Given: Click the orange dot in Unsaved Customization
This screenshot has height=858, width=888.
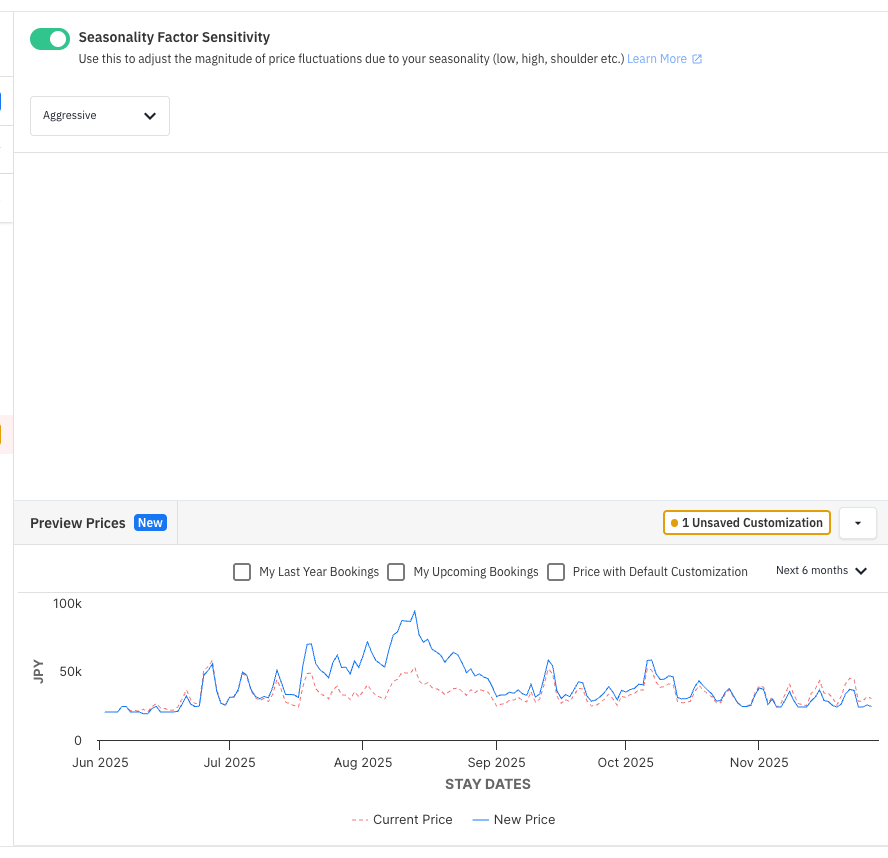Looking at the screenshot, I should [x=674, y=523].
